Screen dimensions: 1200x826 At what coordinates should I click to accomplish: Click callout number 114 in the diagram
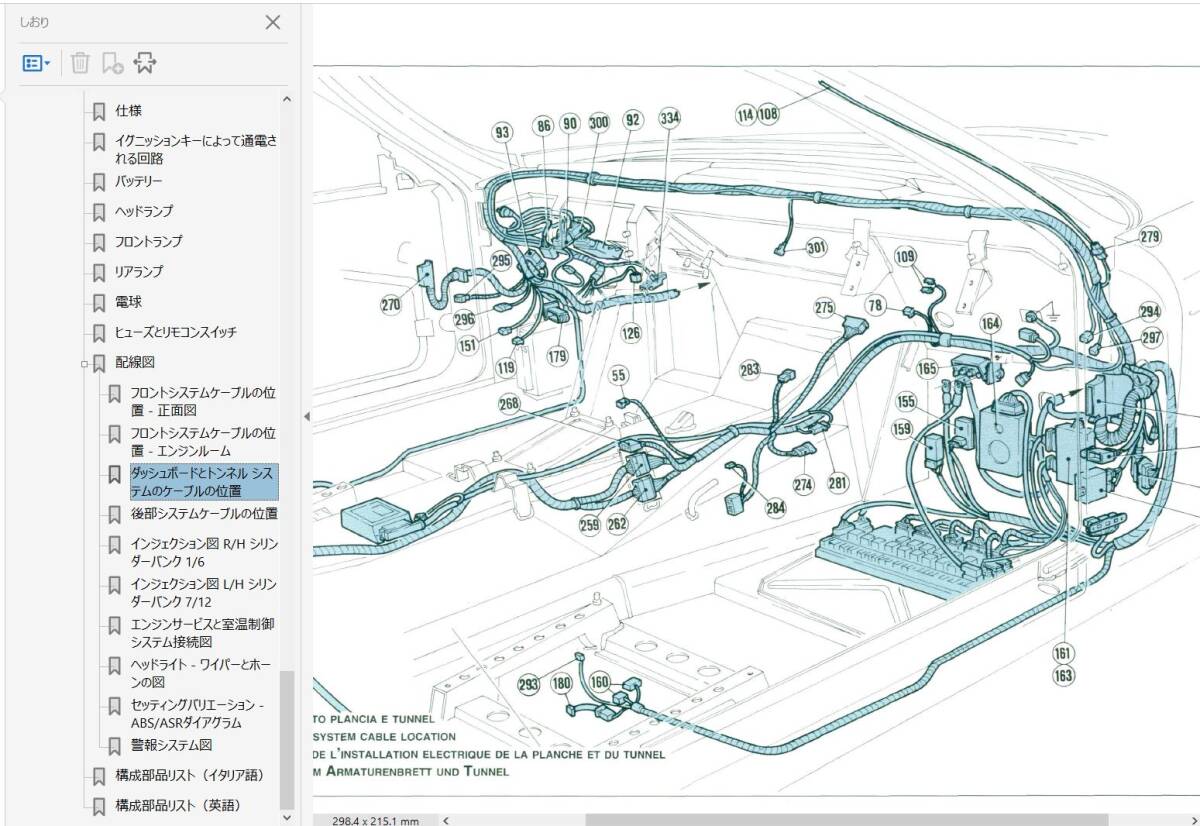click(x=746, y=114)
